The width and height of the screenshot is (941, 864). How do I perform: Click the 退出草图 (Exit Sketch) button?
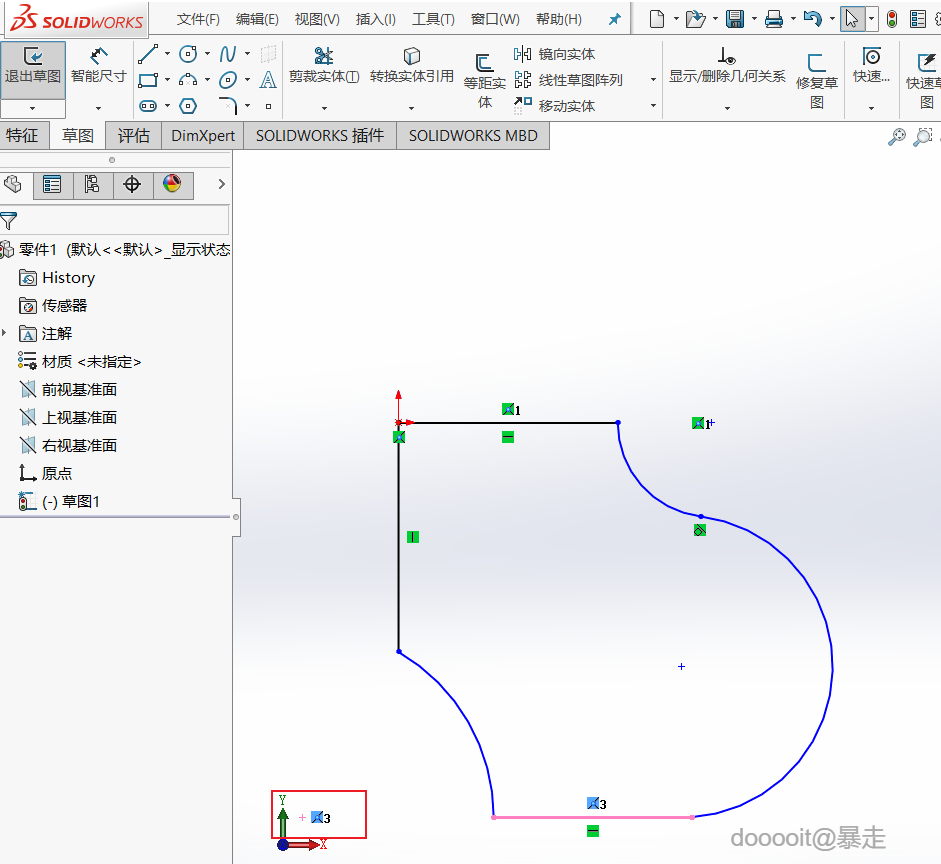pyautogui.click(x=33, y=66)
